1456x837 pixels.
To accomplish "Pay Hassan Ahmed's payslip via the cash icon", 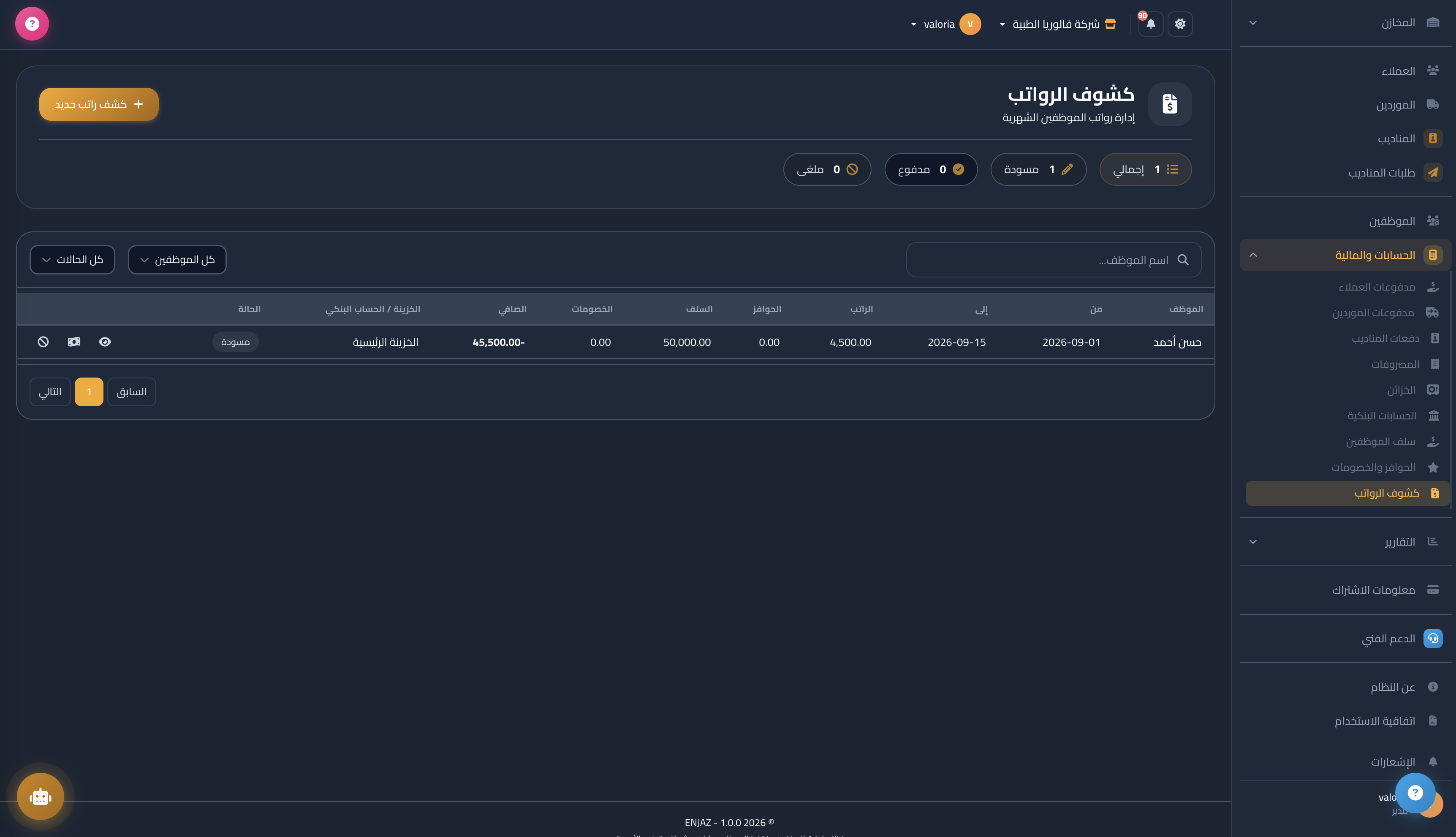I will tap(74, 342).
